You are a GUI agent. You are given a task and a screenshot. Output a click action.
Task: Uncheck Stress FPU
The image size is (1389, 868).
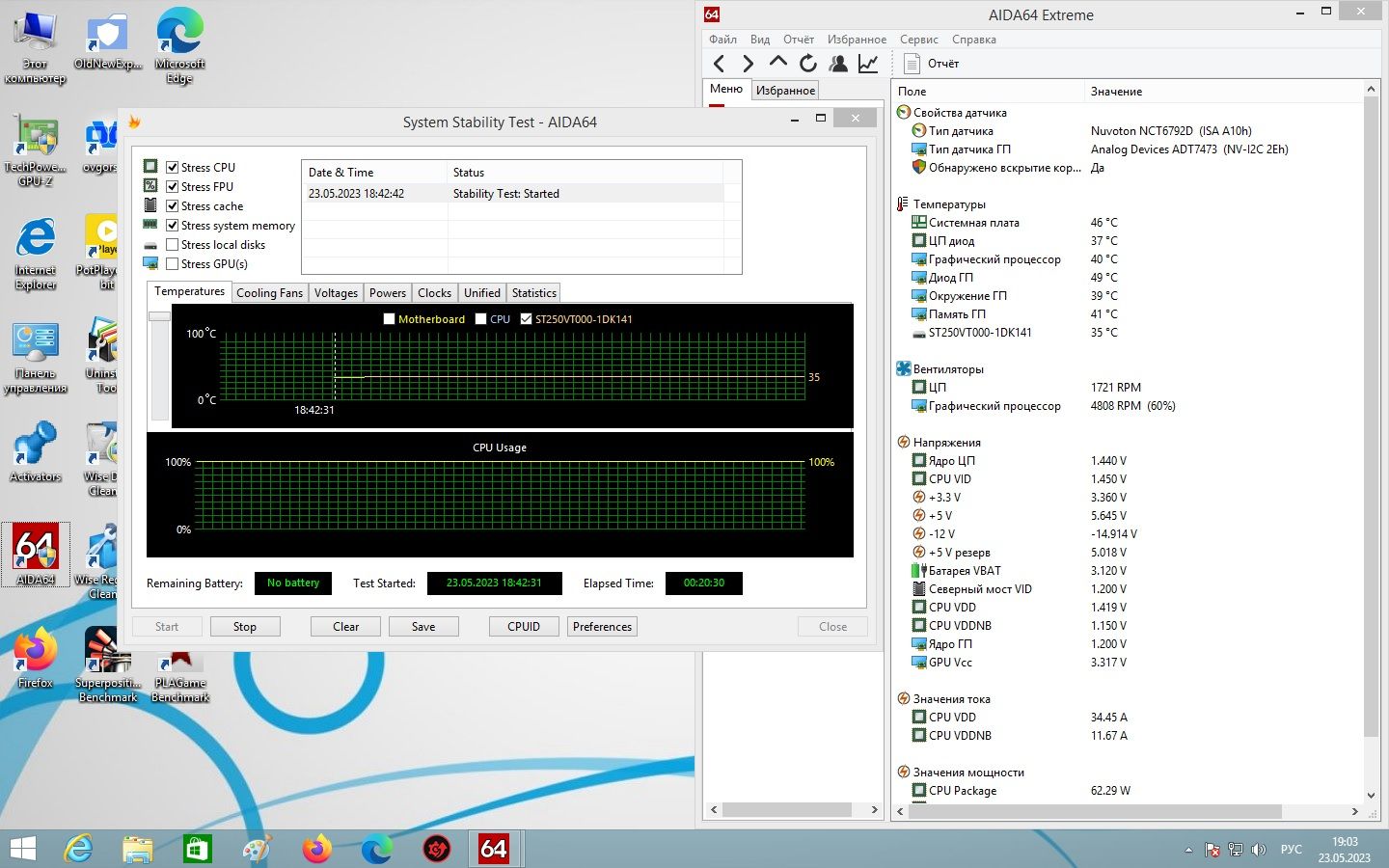(172, 186)
